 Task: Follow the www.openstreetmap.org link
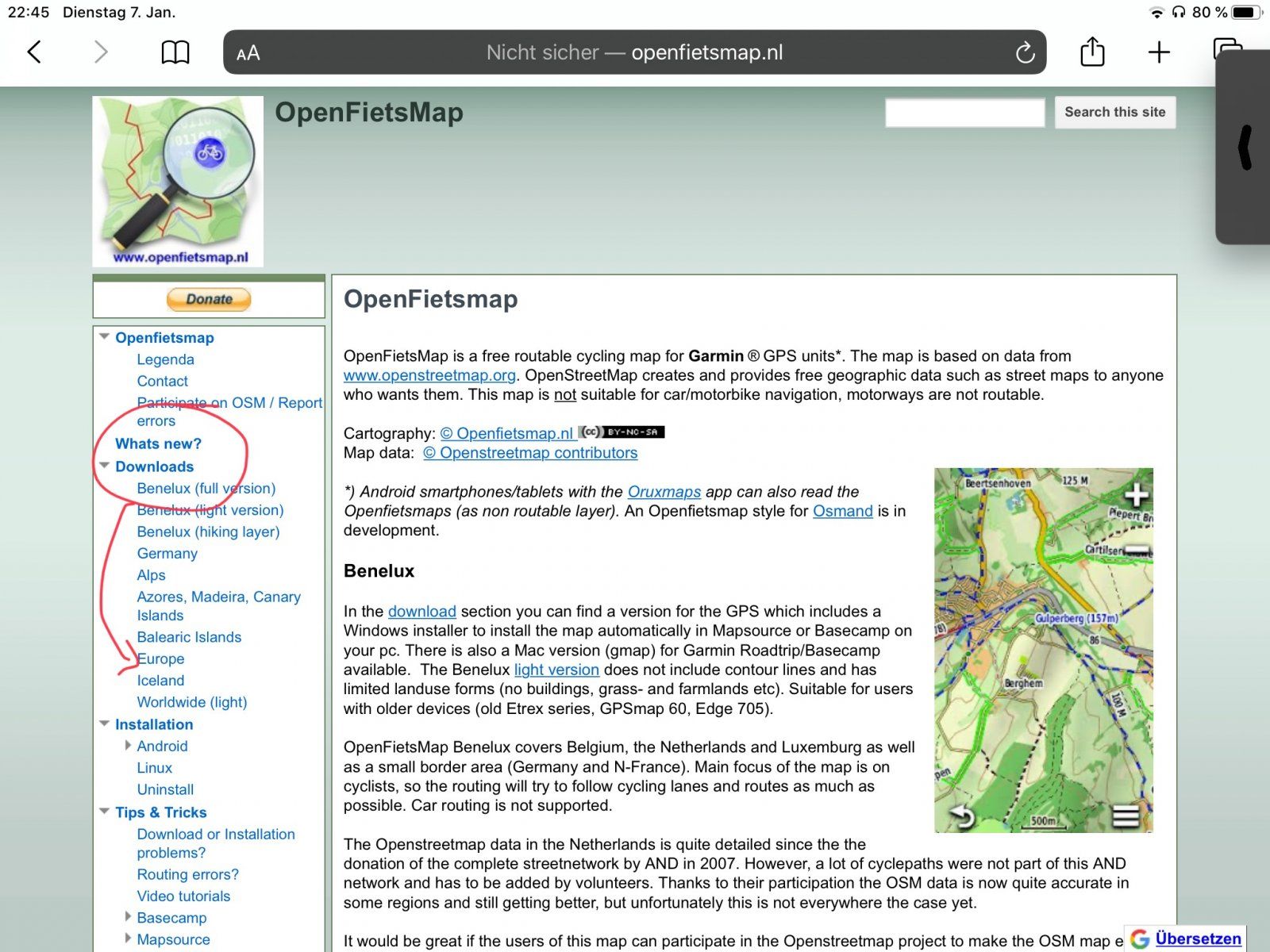(x=429, y=375)
